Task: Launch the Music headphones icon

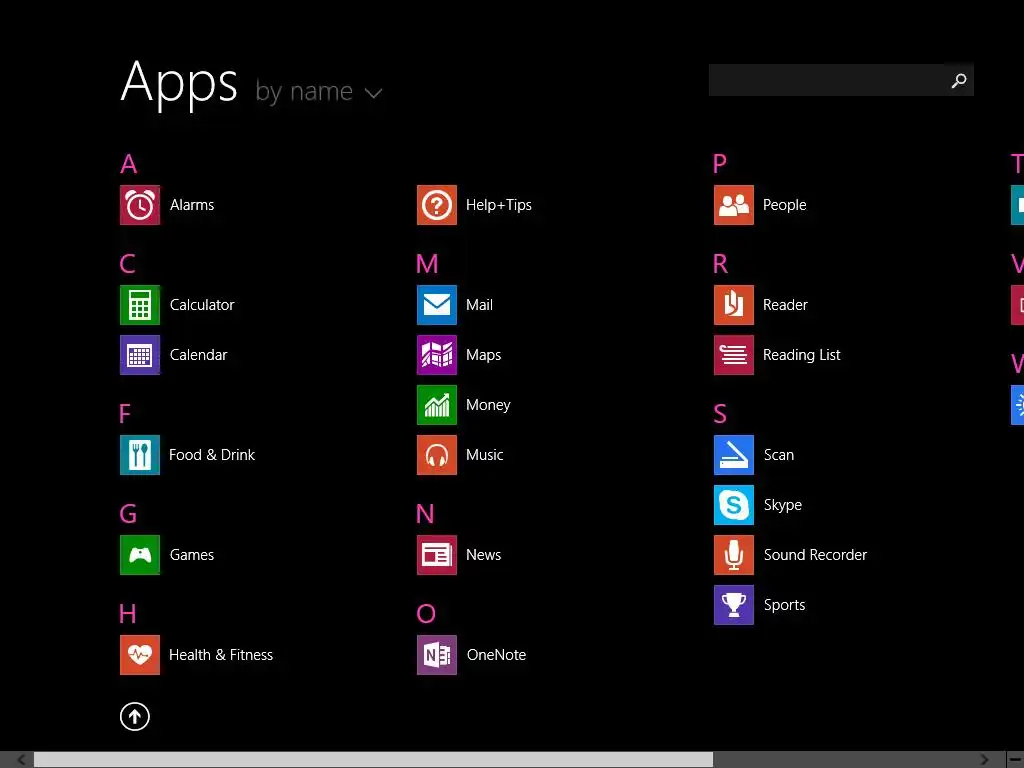Action: (437, 455)
